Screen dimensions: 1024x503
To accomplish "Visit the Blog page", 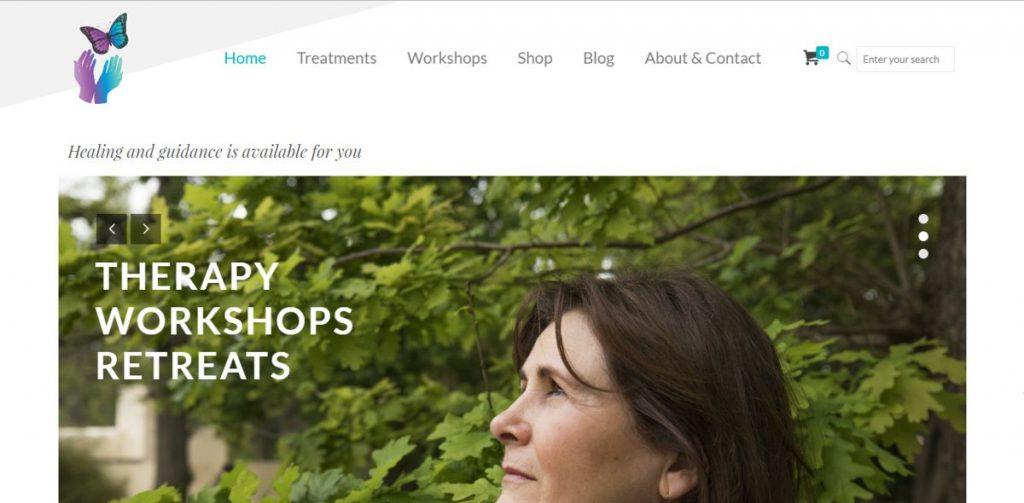I will pos(599,58).
